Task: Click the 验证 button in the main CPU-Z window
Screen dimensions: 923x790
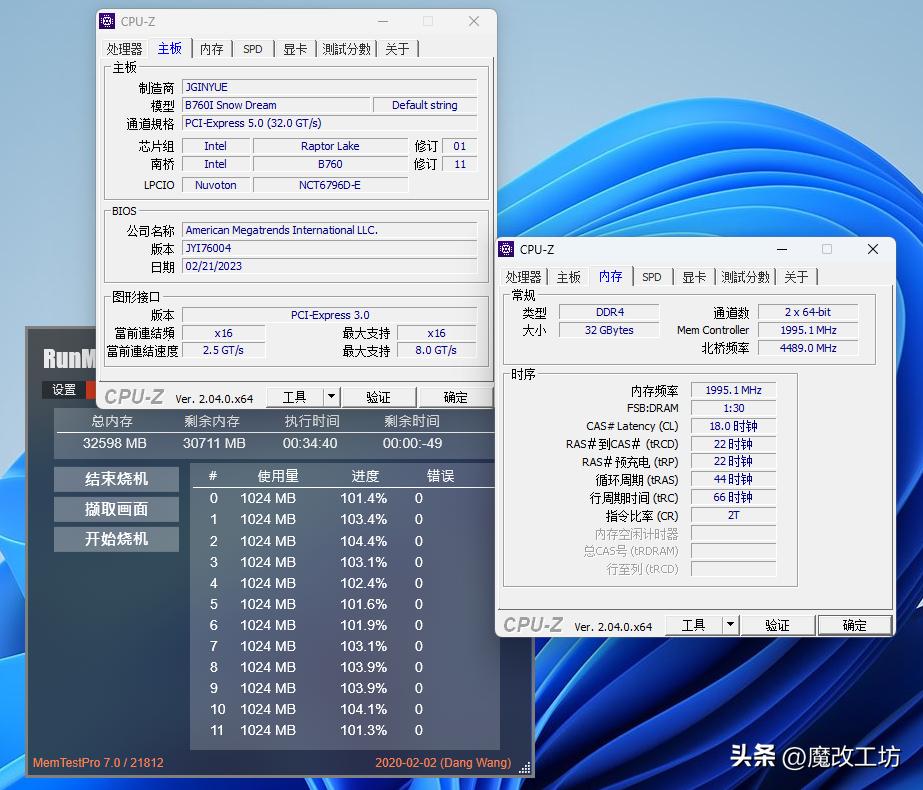Action: (x=379, y=397)
